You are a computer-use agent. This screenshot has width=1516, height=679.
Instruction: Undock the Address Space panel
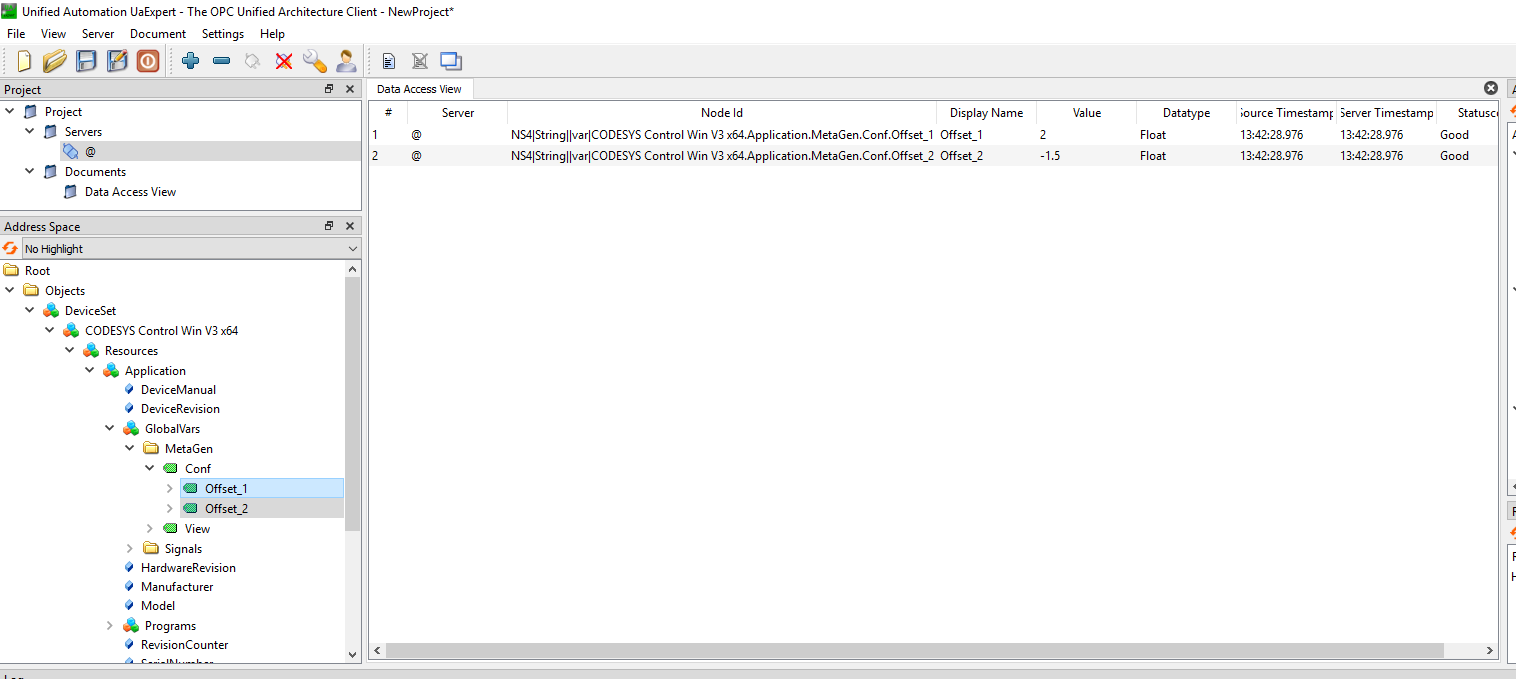(x=329, y=226)
